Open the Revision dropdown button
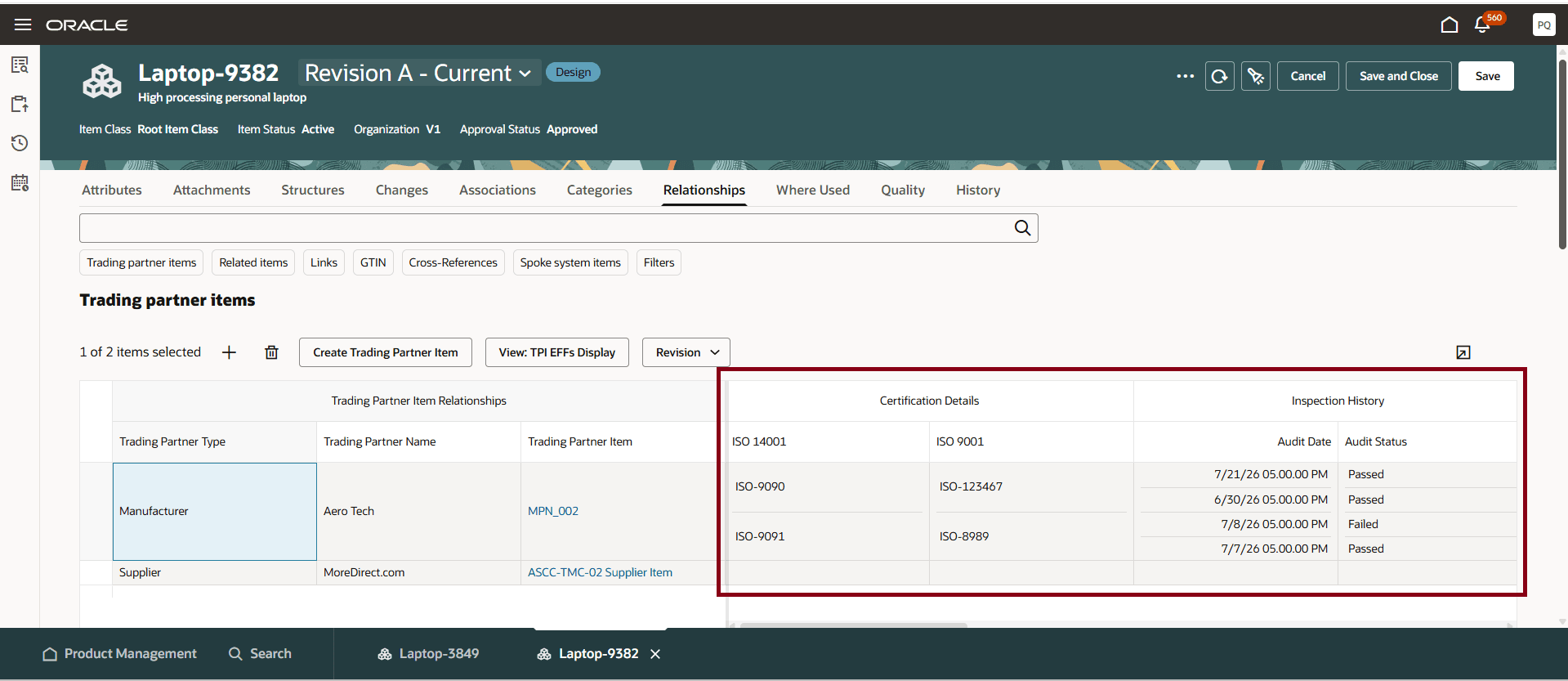This screenshot has width=1568, height=681. 686,352
